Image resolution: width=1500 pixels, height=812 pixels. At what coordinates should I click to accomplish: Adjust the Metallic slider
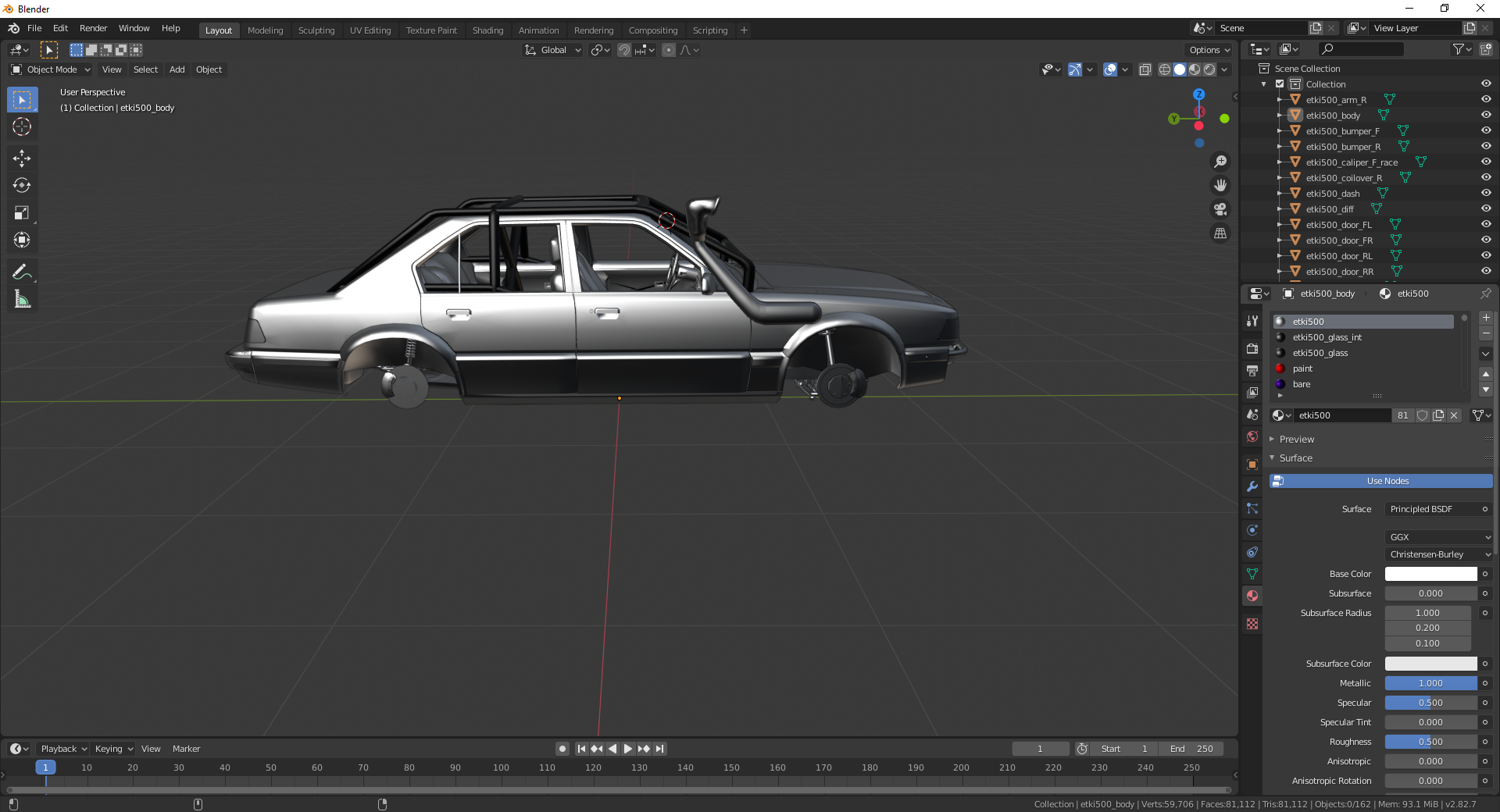pyautogui.click(x=1430, y=683)
